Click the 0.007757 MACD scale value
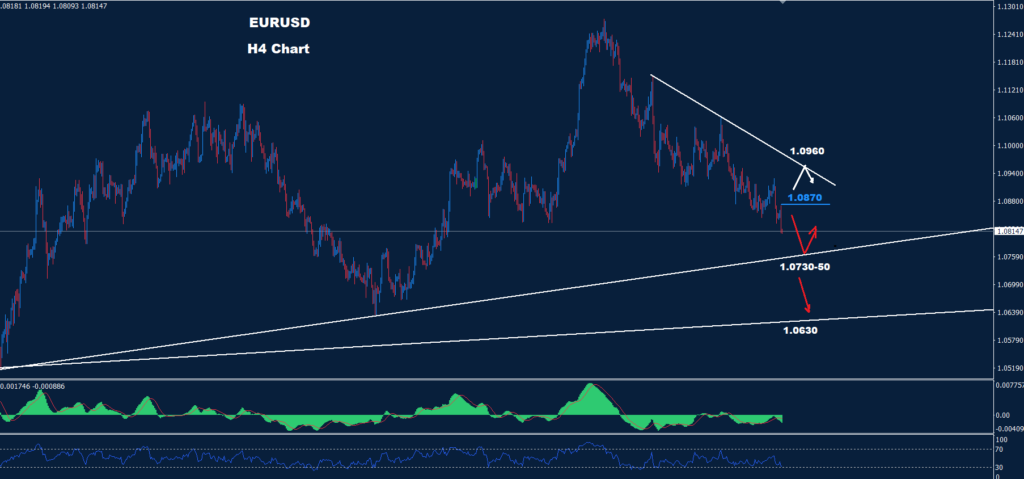The height and width of the screenshot is (479, 1024). coord(1010,386)
